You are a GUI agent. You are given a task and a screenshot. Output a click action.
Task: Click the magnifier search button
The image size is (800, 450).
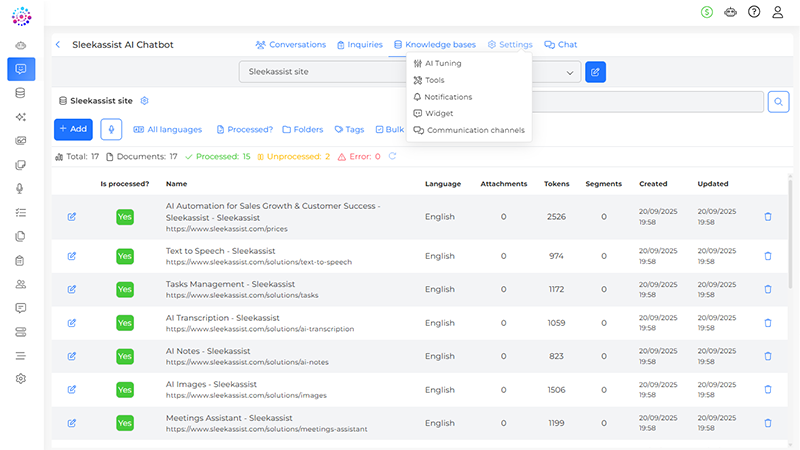pos(778,101)
